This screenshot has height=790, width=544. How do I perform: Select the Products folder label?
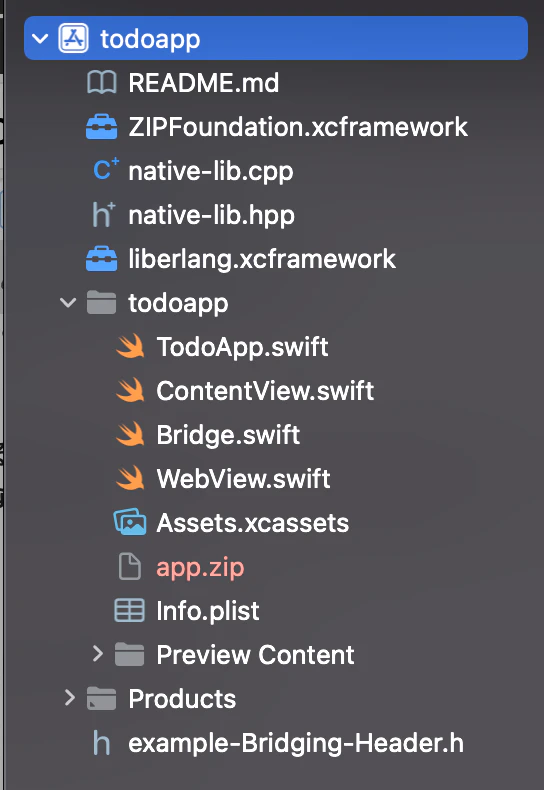click(182, 699)
